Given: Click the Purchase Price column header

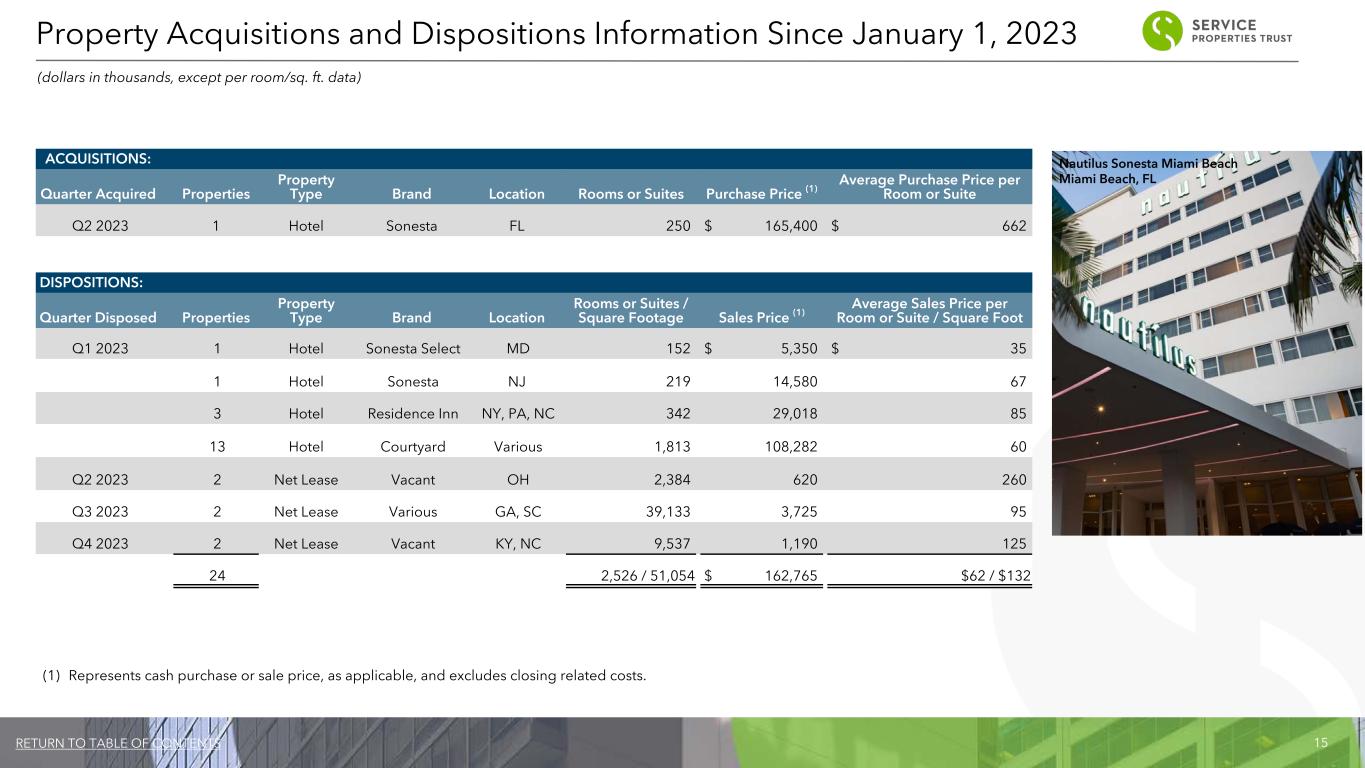Looking at the screenshot, I should pos(762,194).
